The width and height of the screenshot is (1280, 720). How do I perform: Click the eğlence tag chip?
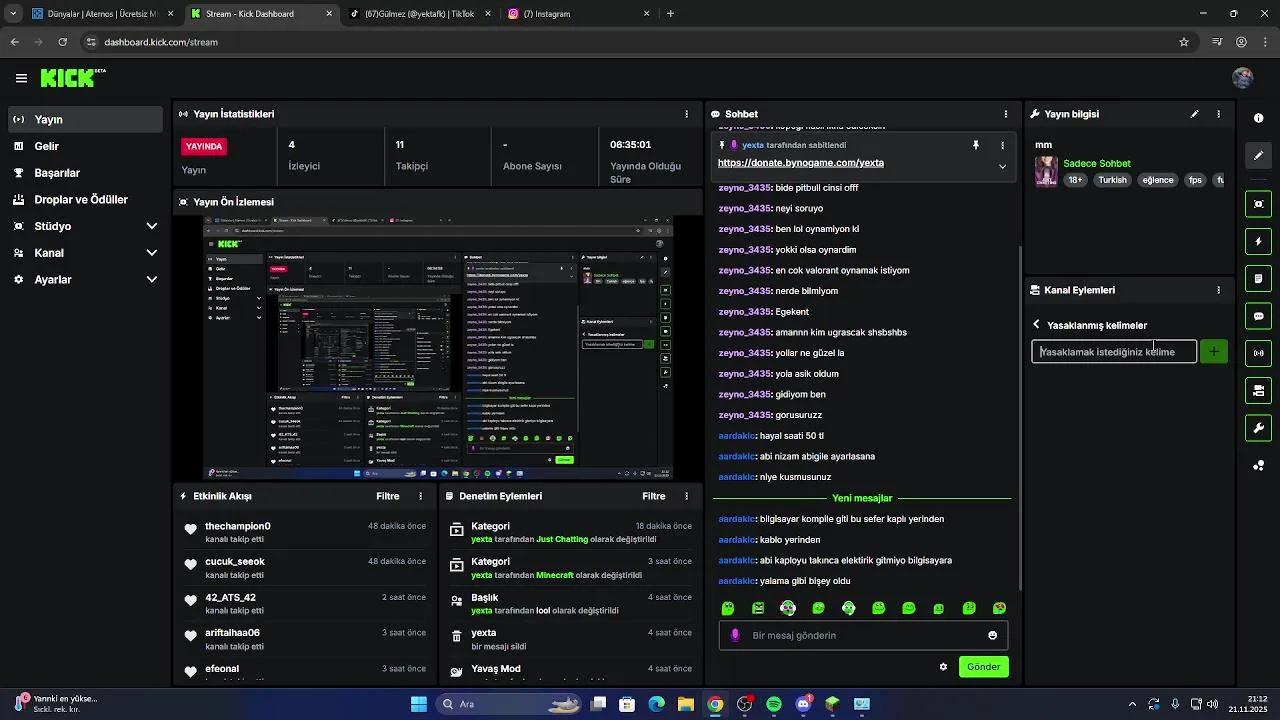[1158, 180]
